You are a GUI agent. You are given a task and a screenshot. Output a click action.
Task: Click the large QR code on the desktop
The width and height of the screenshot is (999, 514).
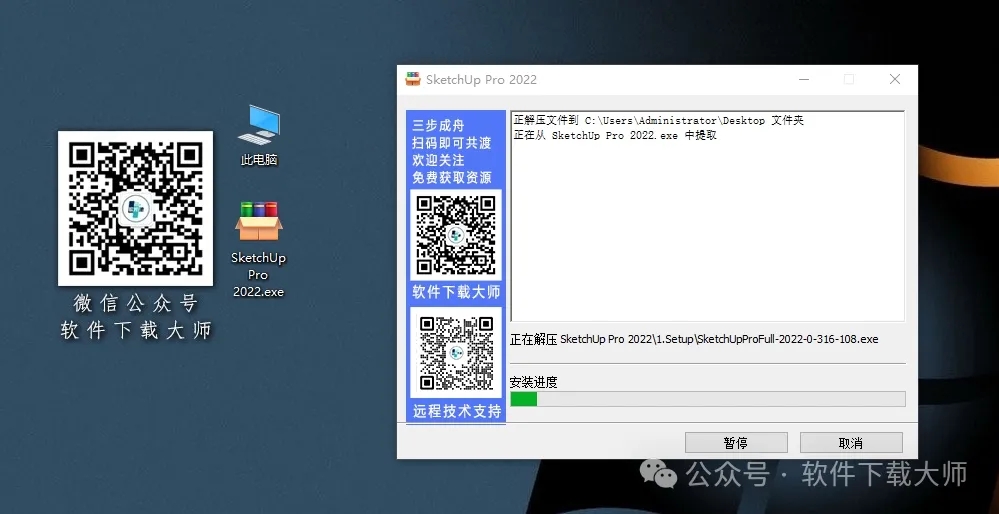pyautogui.click(x=135, y=209)
